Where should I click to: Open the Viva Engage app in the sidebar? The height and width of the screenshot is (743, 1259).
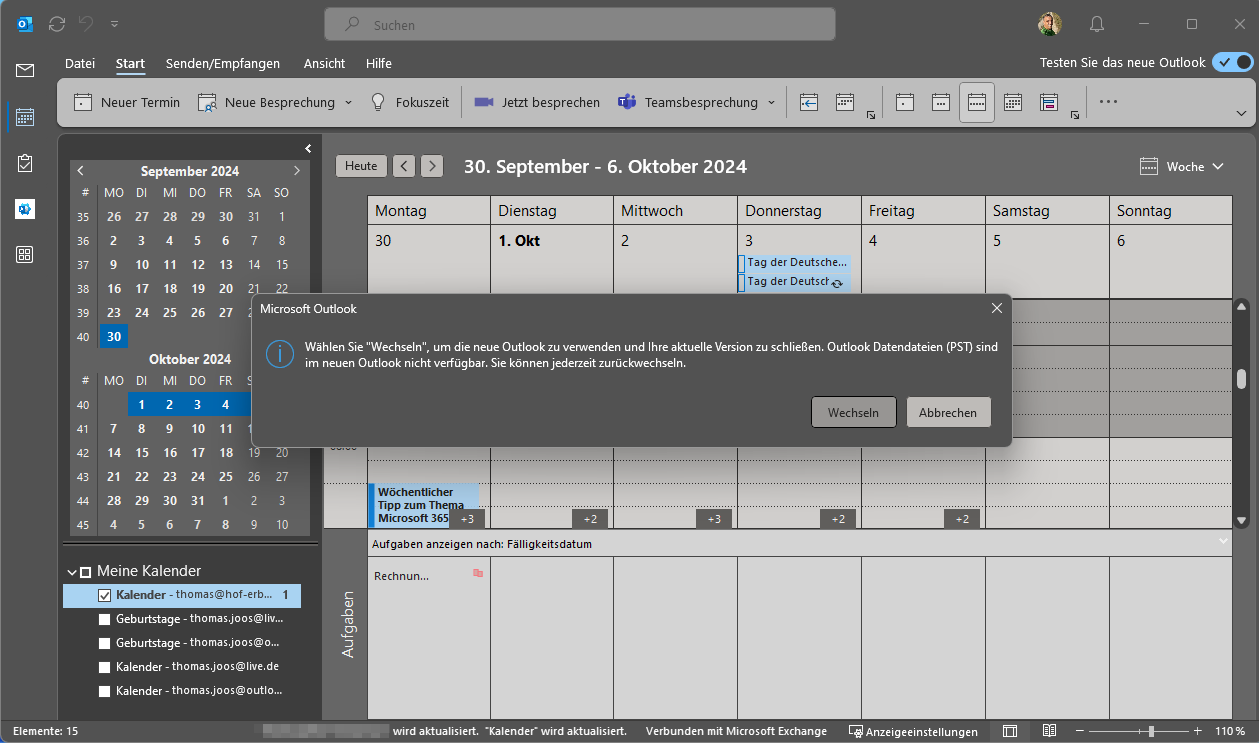point(25,209)
